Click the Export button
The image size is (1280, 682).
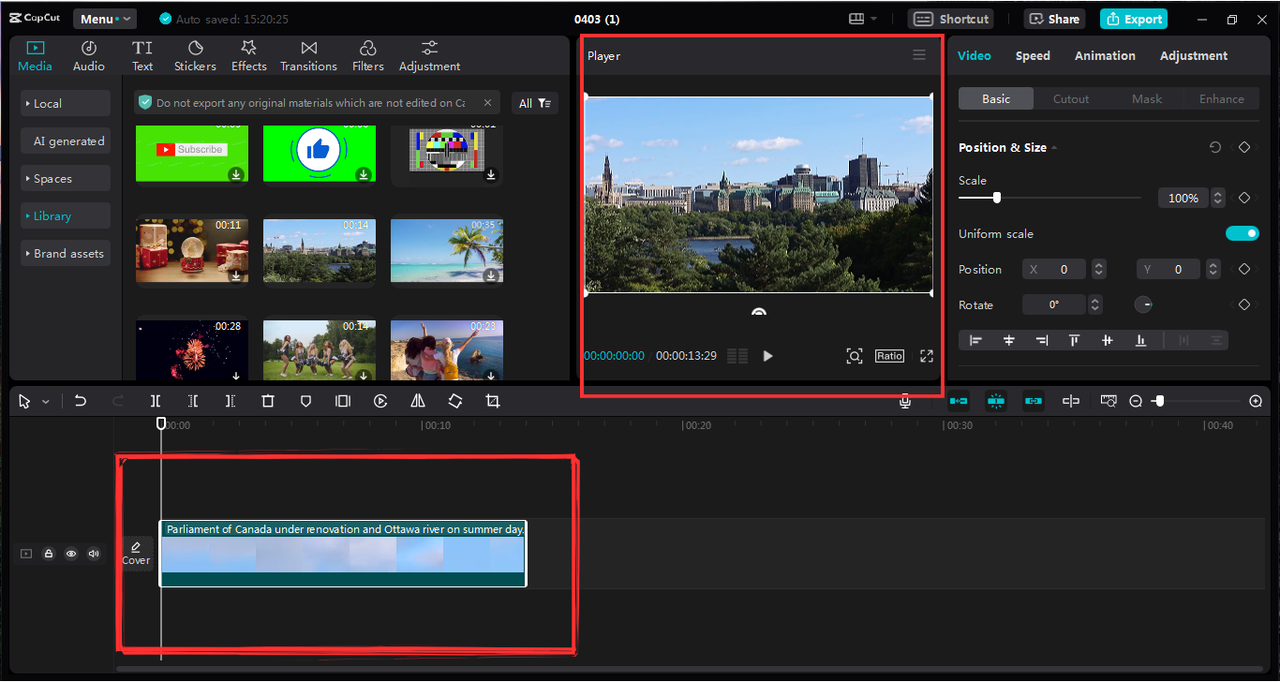click(1133, 18)
